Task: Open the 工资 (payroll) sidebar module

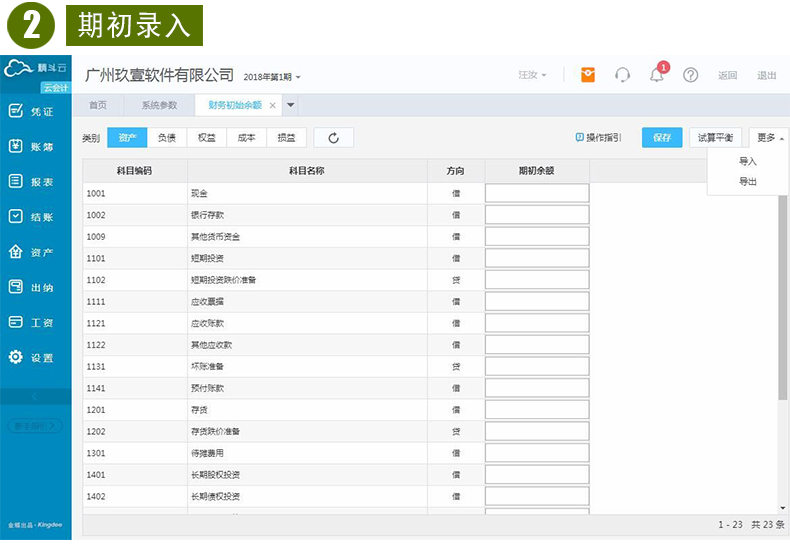Action: point(31,322)
